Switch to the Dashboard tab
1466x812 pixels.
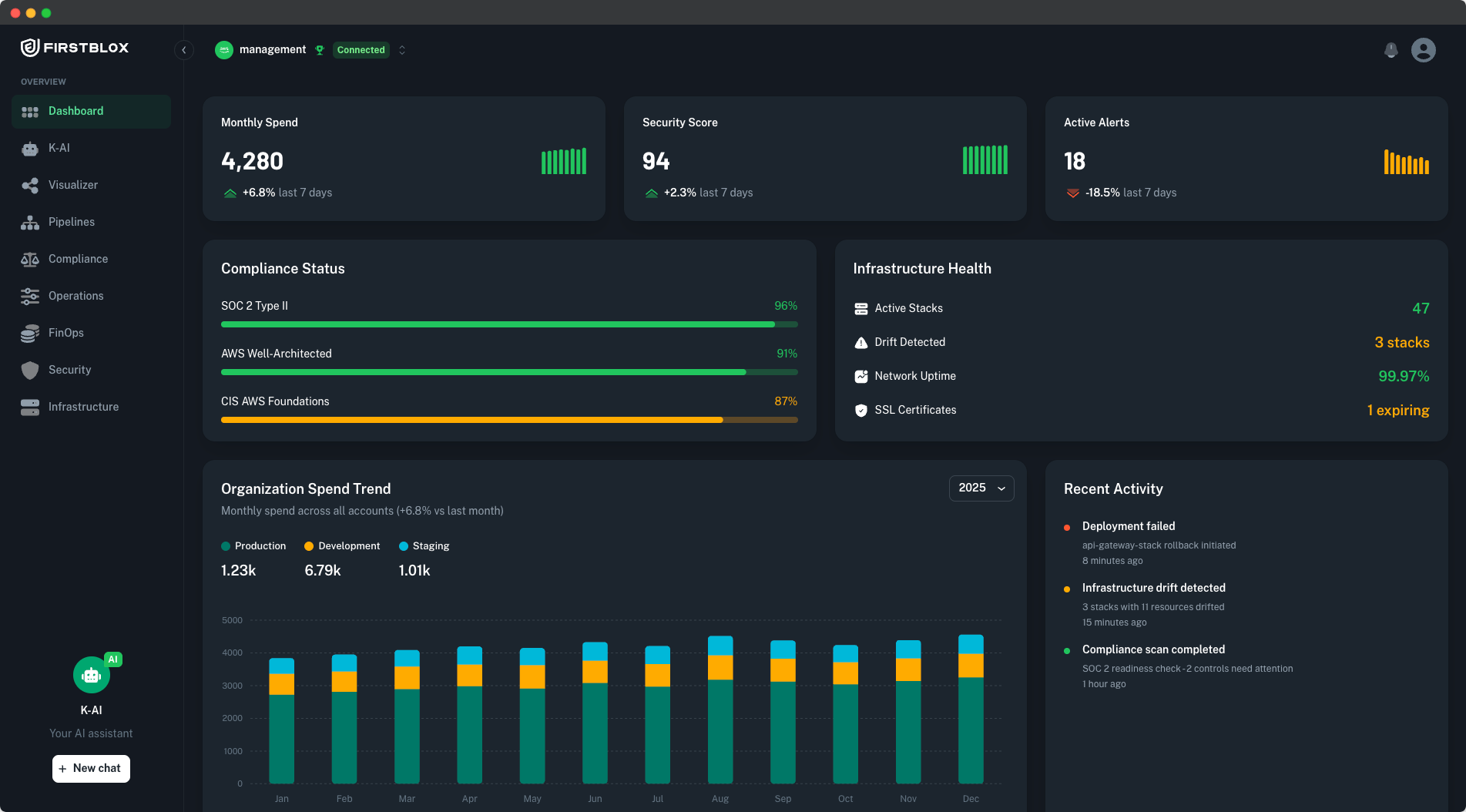[75, 111]
